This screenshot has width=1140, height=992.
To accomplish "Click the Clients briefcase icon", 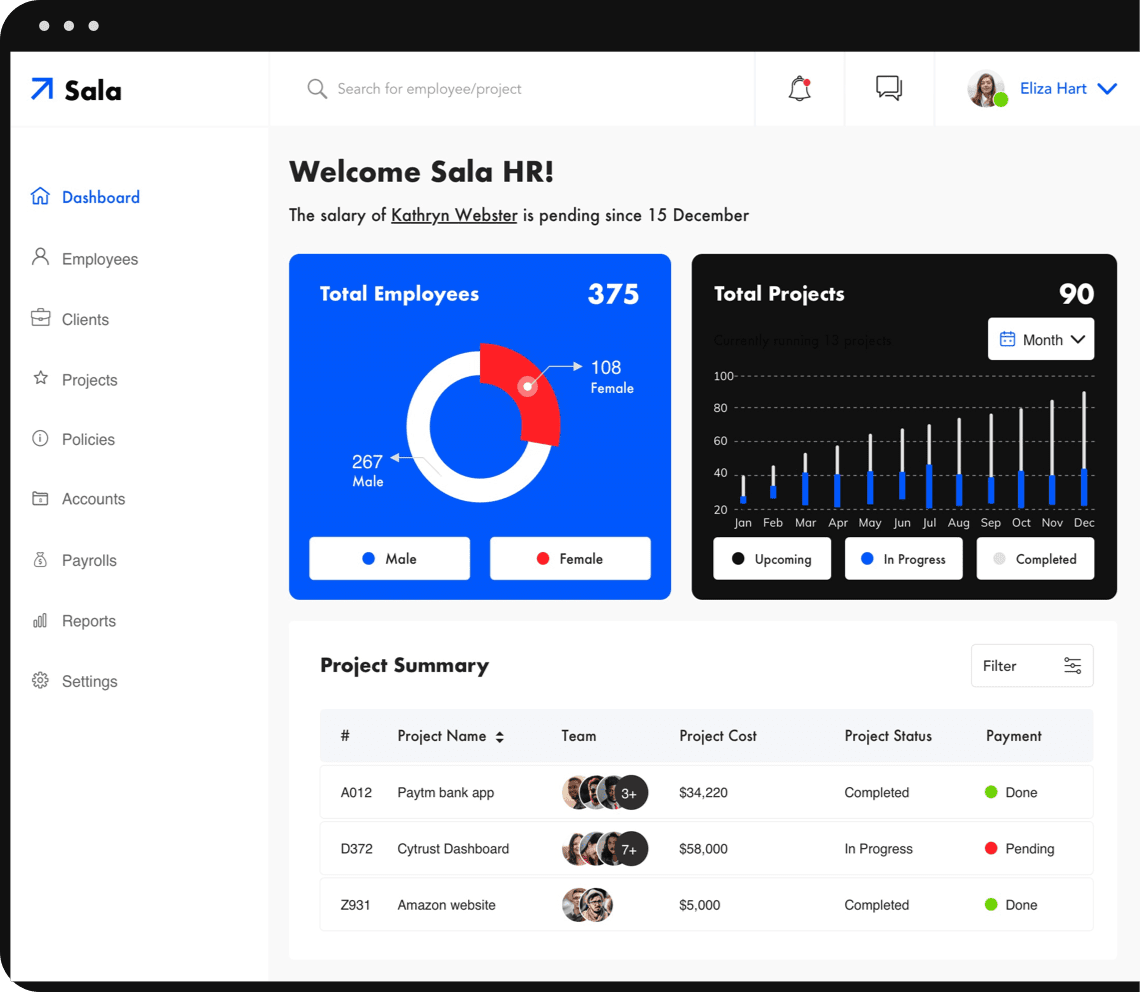I will pos(40,319).
